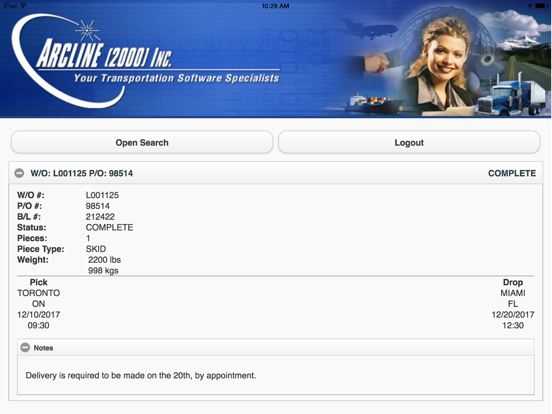The height and width of the screenshot is (414, 552).
Task: Click the W/O number value L001125
Action: pos(102,195)
